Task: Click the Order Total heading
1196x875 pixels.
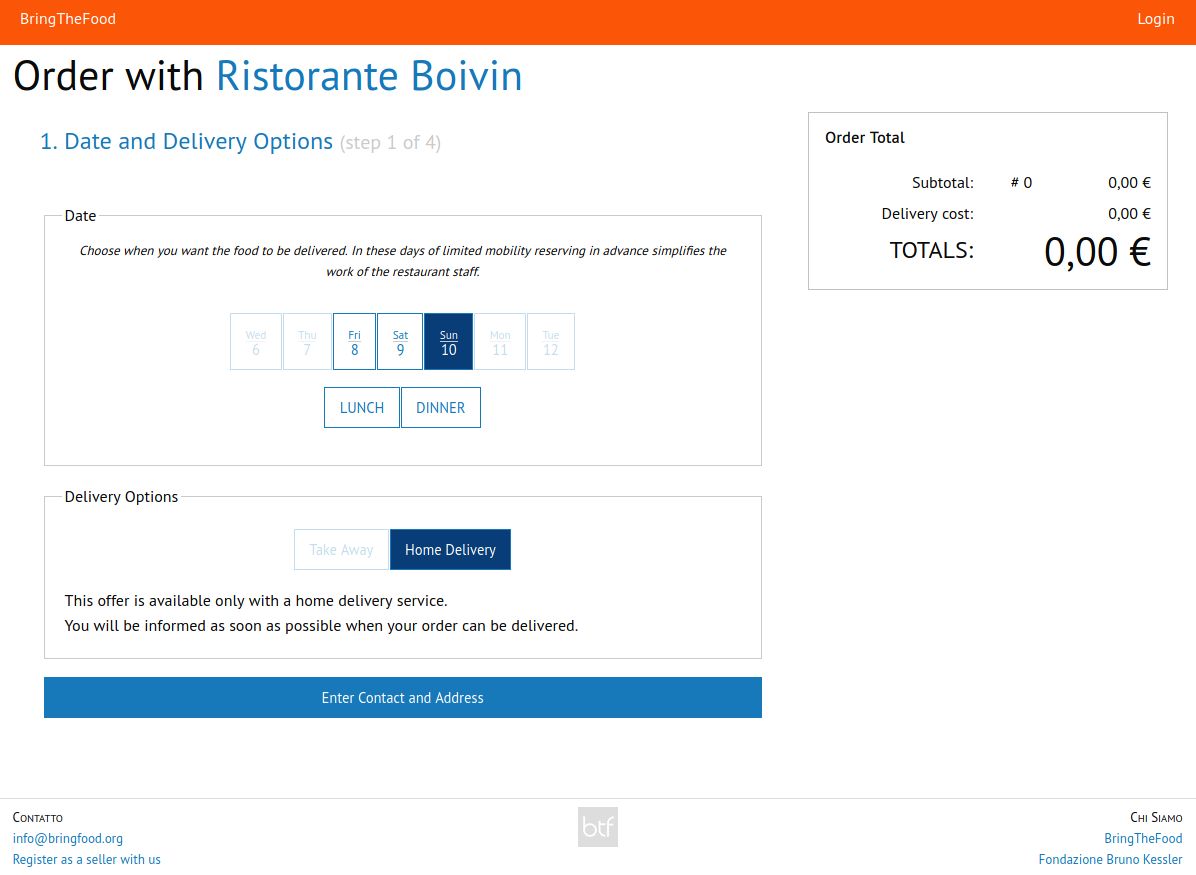Action: click(x=864, y=137)
